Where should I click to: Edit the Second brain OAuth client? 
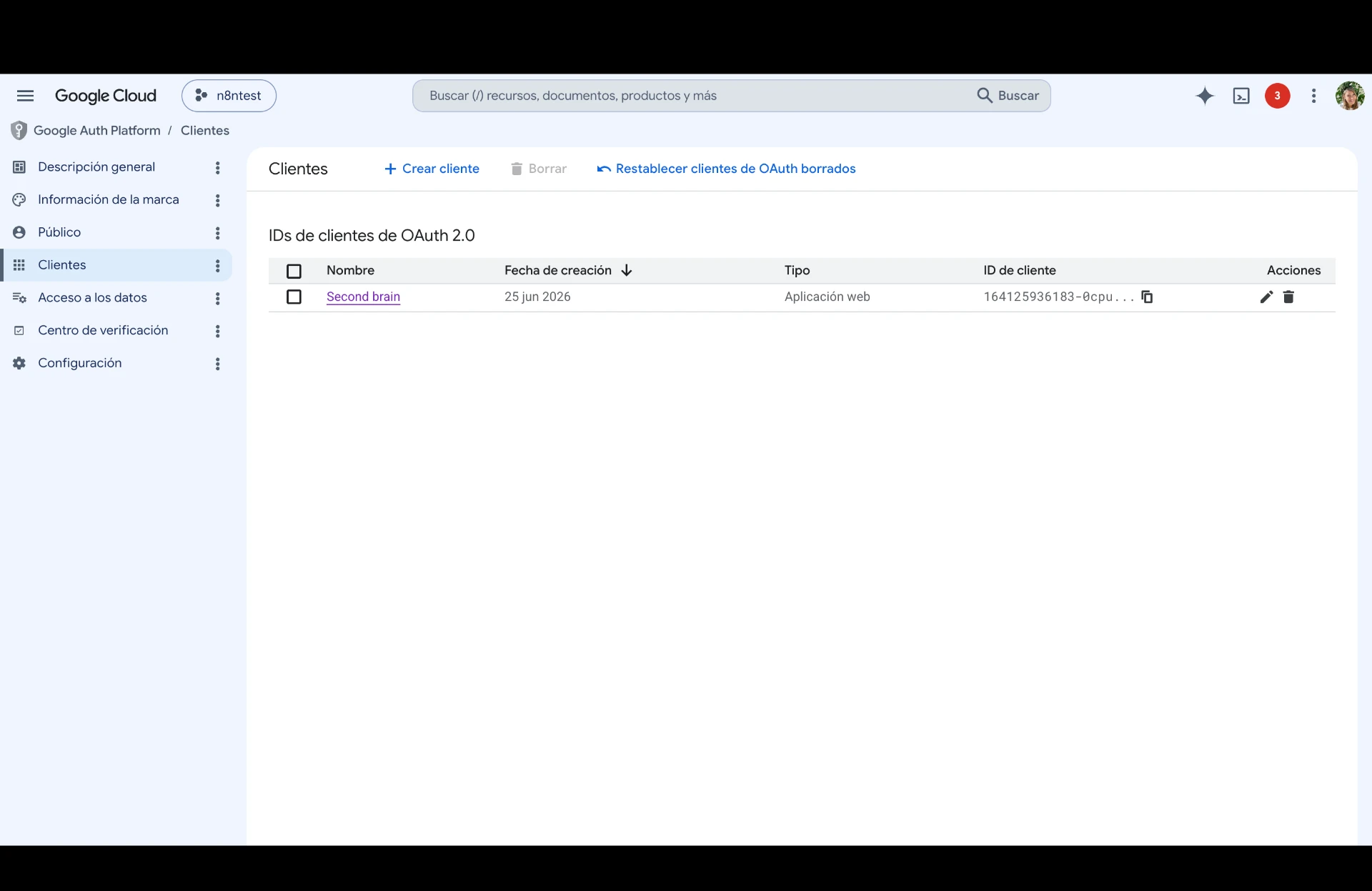coord(1266,297)
